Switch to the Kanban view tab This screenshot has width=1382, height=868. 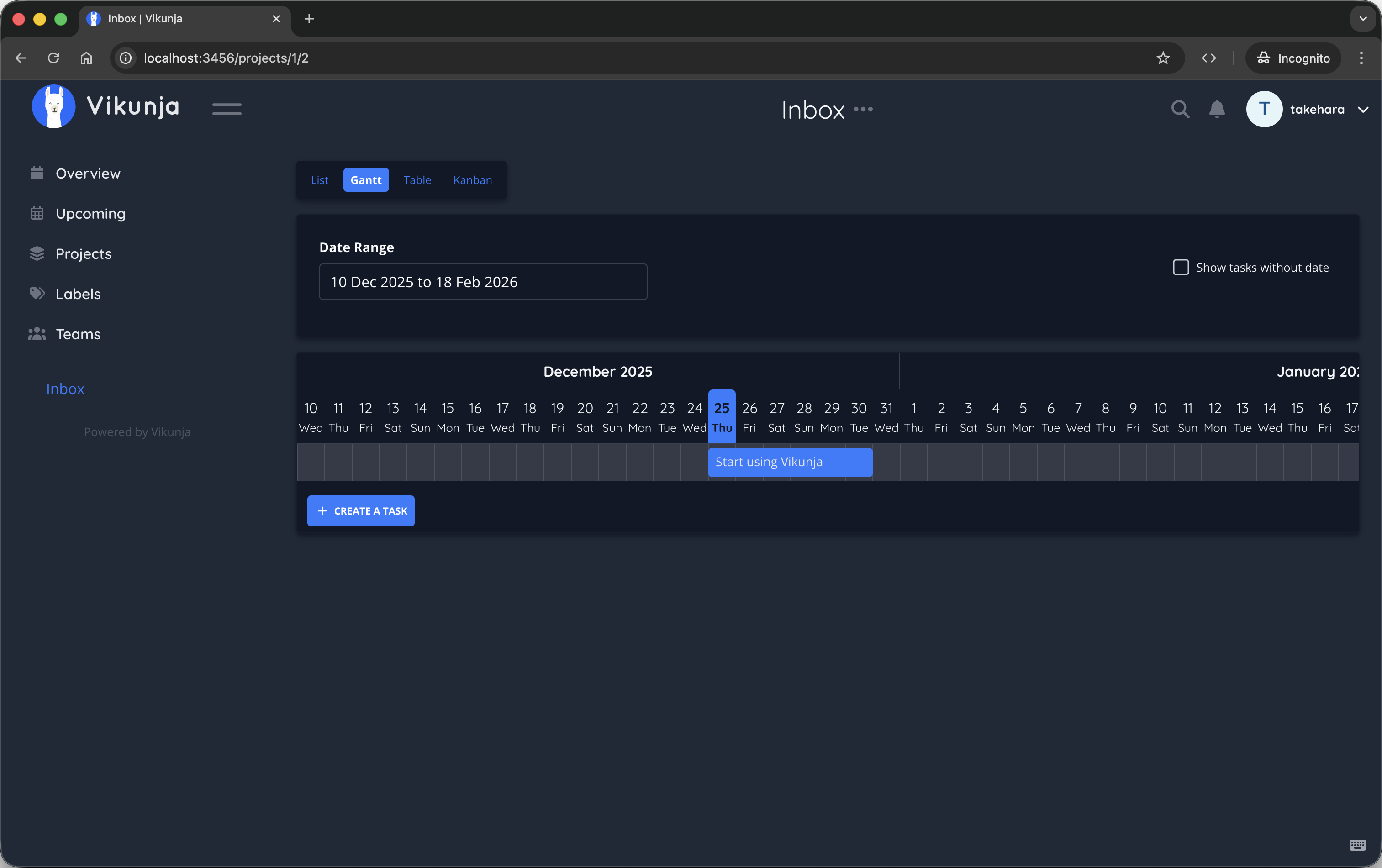[472, 180]
